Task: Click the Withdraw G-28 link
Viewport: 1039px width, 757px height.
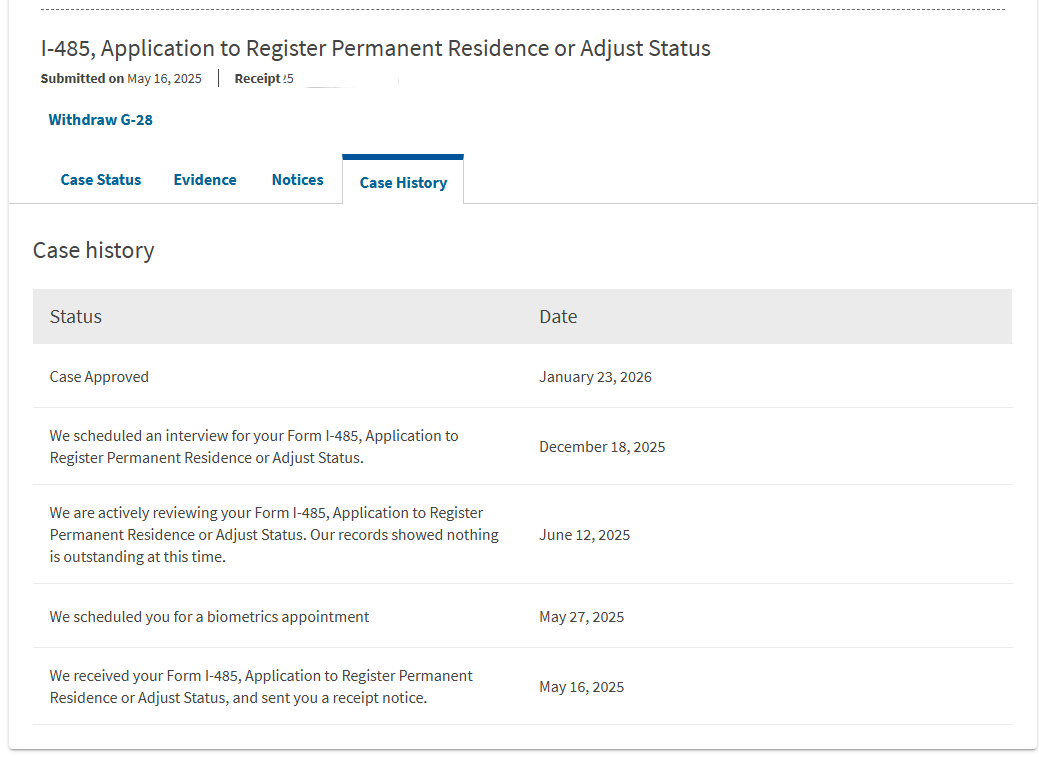Action: [100, 120]
